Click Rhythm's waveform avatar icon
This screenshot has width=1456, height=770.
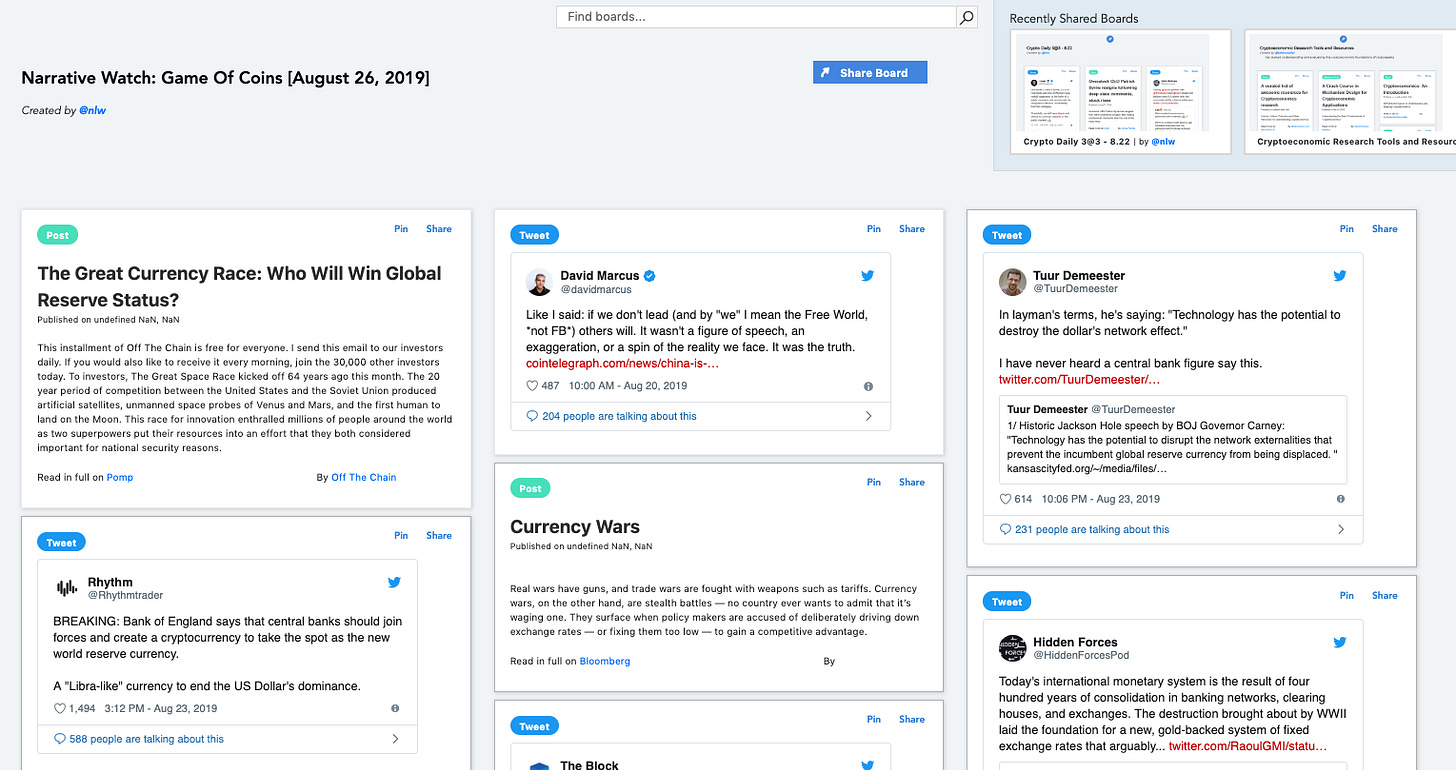coord(67,588)
